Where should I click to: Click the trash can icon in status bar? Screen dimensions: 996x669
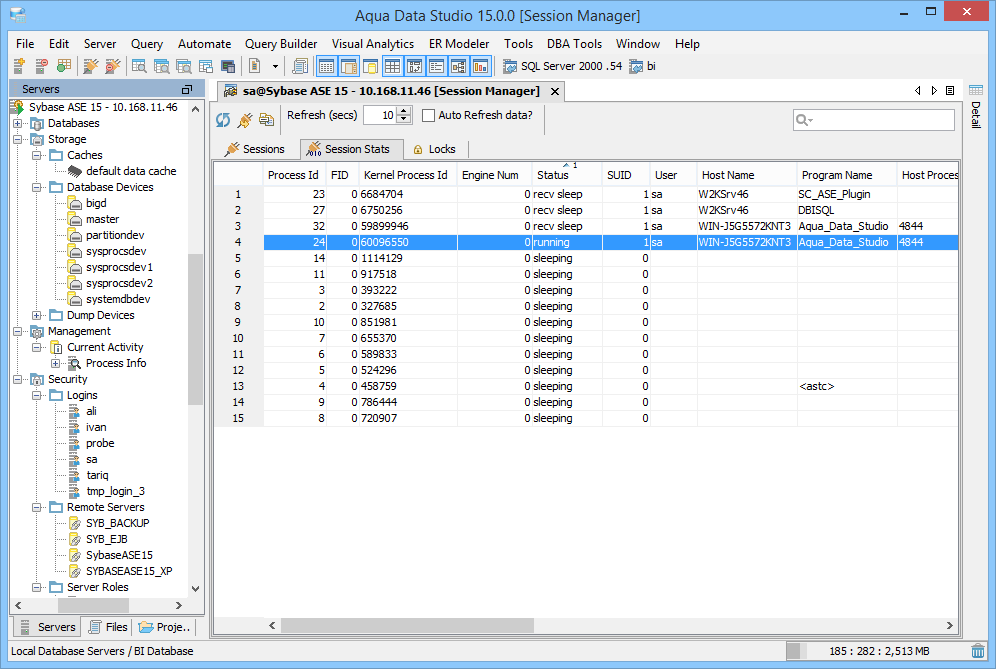tap(978, 651)
